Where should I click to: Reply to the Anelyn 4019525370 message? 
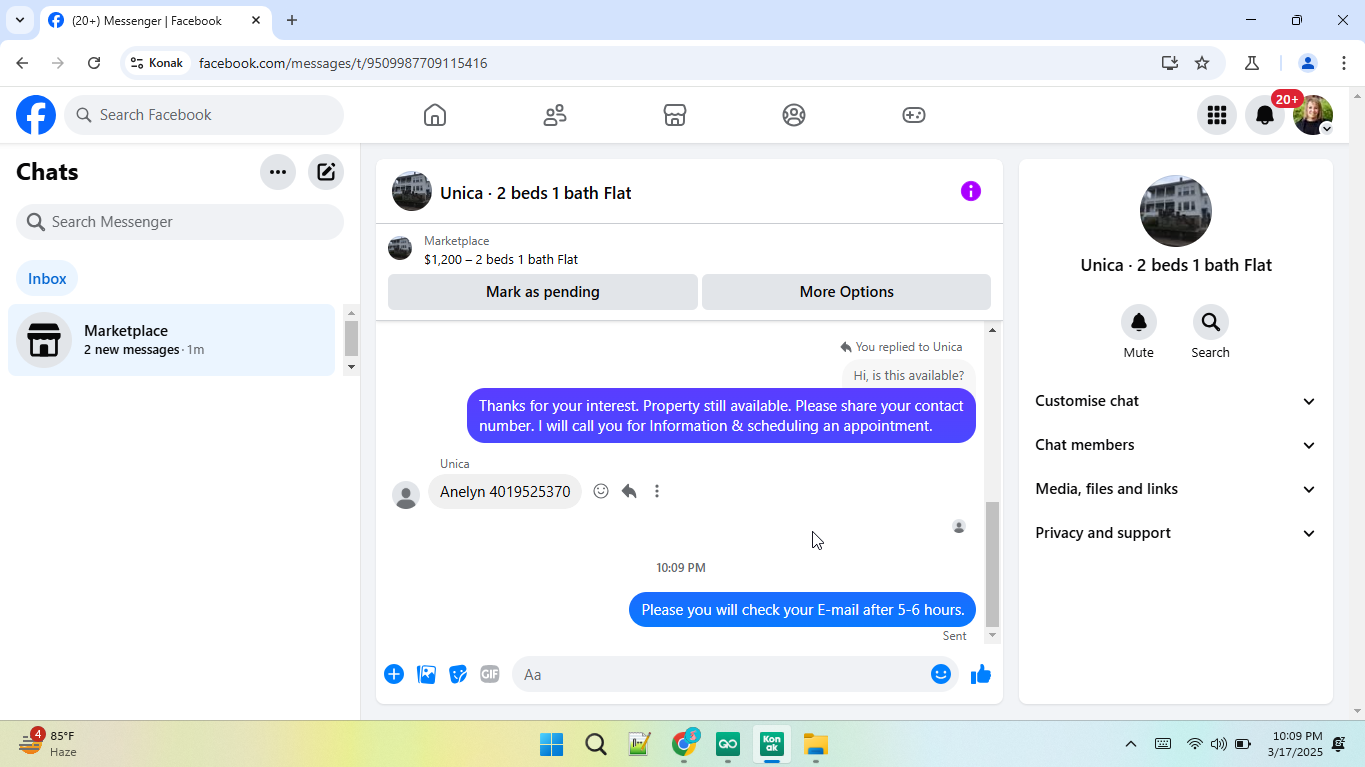coord(629,491)
